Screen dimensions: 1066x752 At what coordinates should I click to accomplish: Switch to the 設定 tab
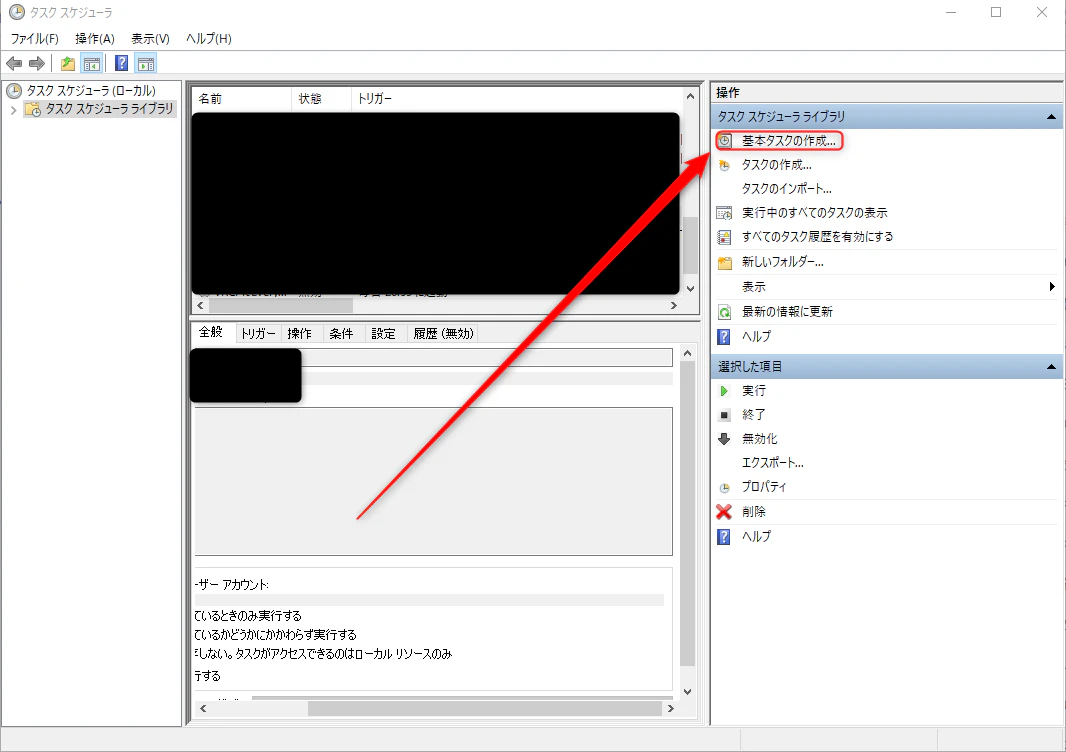(383, 333)
